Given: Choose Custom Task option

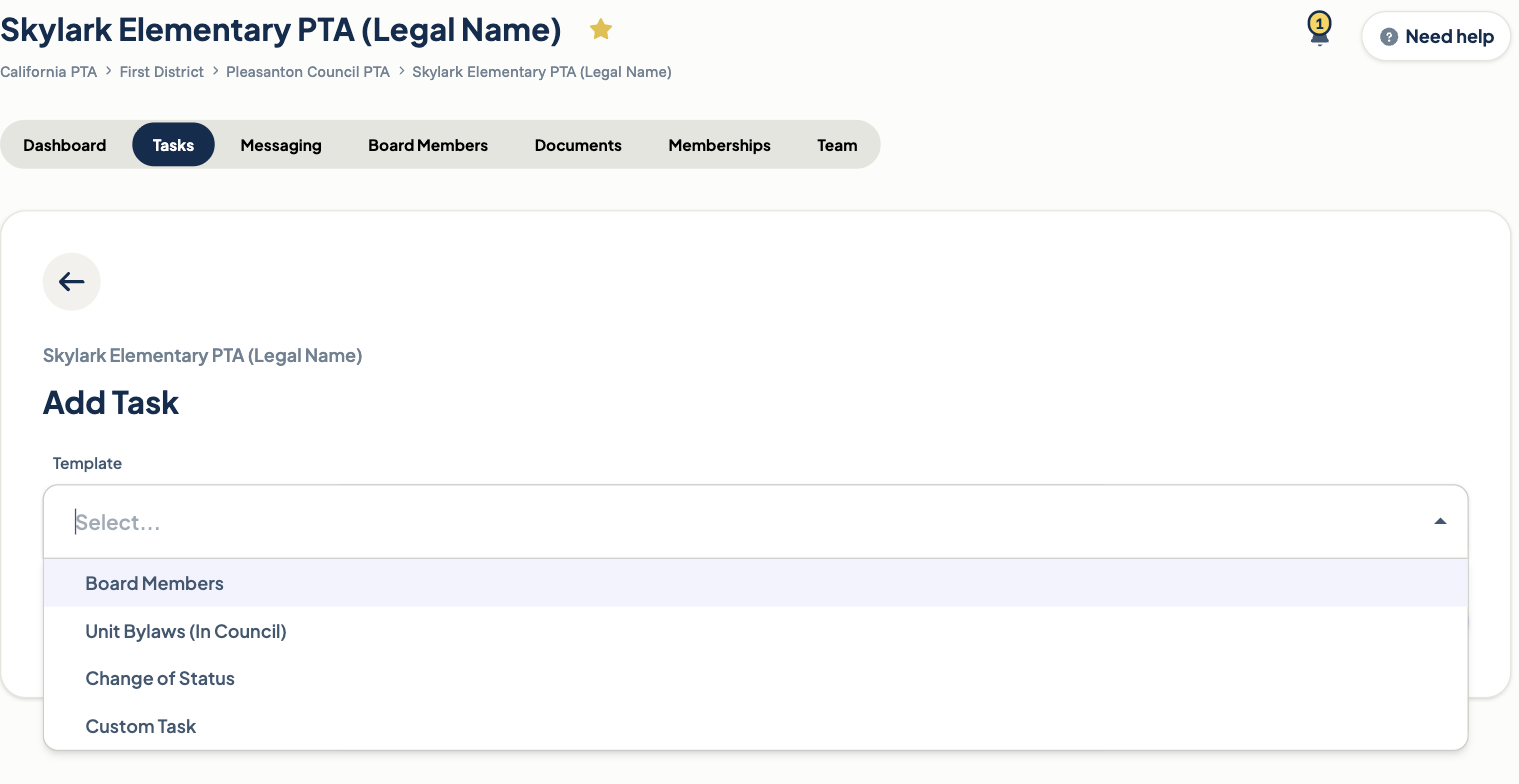Looking at the screenshot, I should [755, 726].
